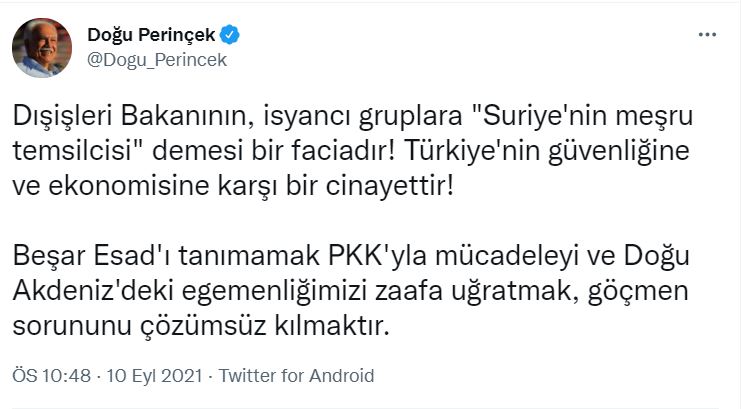742x409 pixels.
Task: Open Doğu Perinçek's profile picture
Action: (40, 47)
